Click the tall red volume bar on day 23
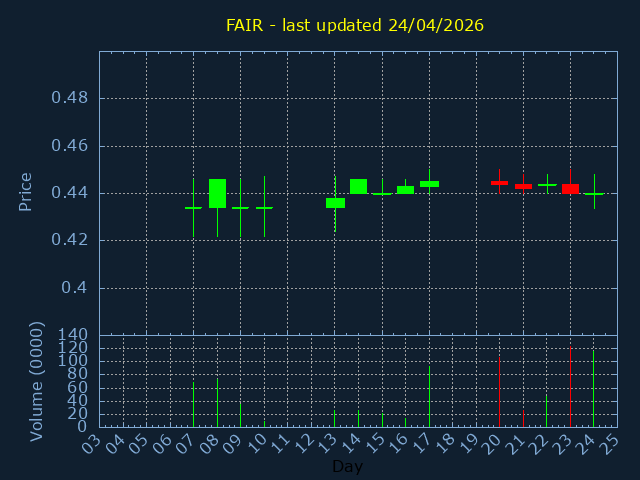Image resolution: width=640 pixels, height=480 pixels. tap(570, 387)
